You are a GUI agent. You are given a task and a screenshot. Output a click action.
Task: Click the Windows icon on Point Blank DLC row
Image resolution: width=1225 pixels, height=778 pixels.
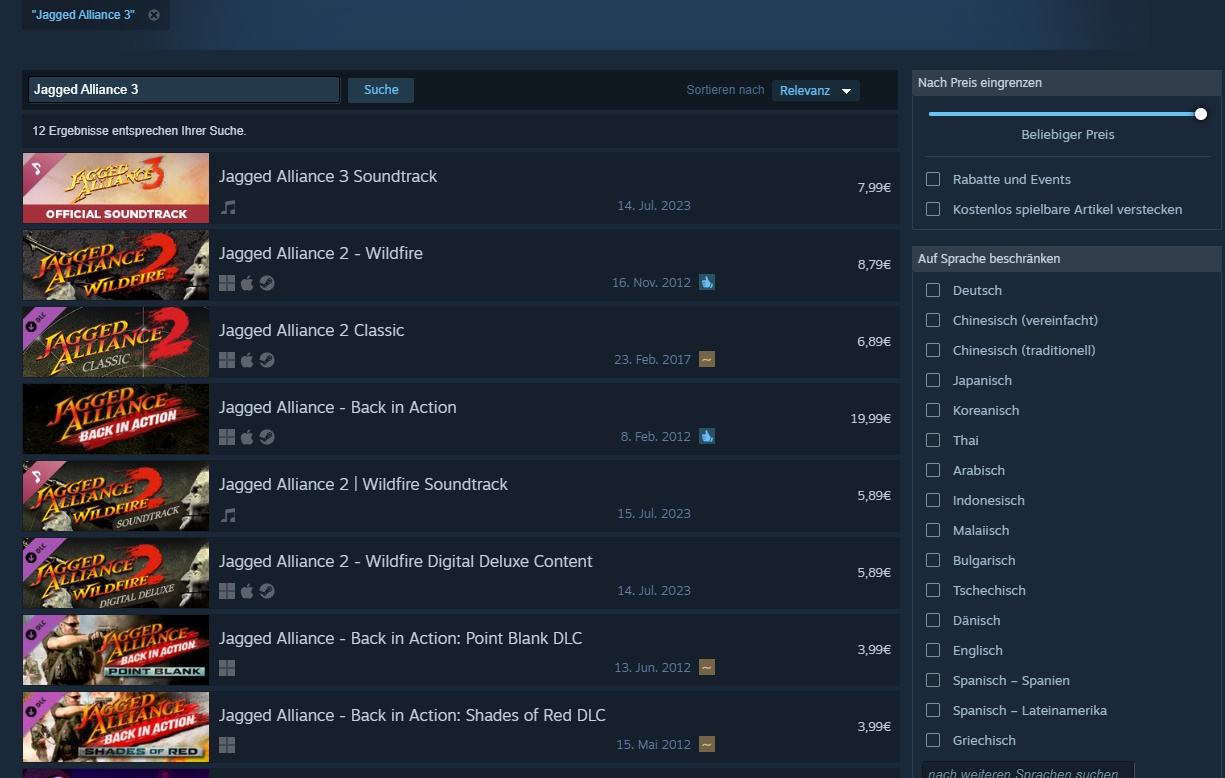[x=227, y=668]
